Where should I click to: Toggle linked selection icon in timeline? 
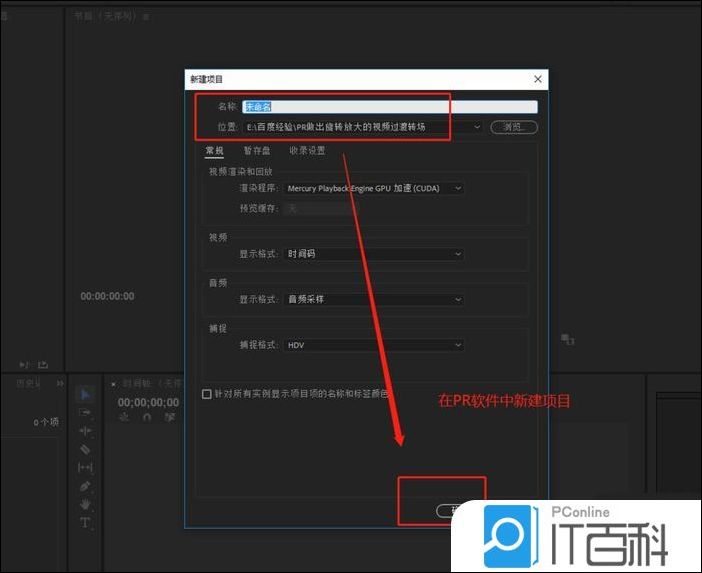[x=170, y=417]
